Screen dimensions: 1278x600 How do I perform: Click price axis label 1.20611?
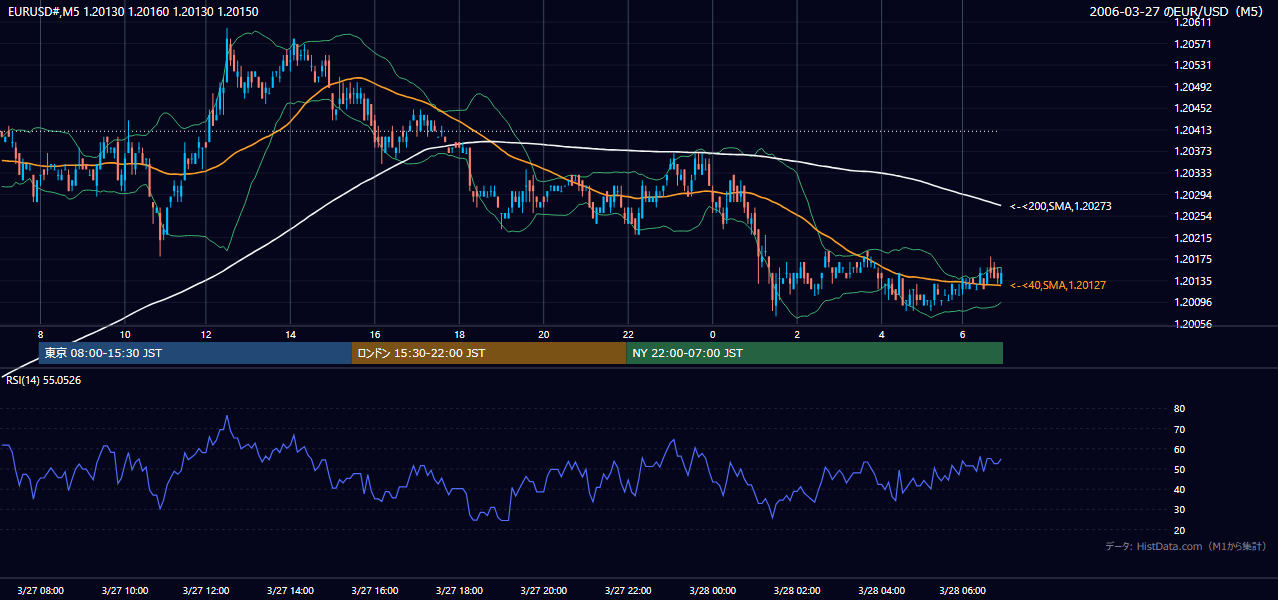coord(1193,21)
